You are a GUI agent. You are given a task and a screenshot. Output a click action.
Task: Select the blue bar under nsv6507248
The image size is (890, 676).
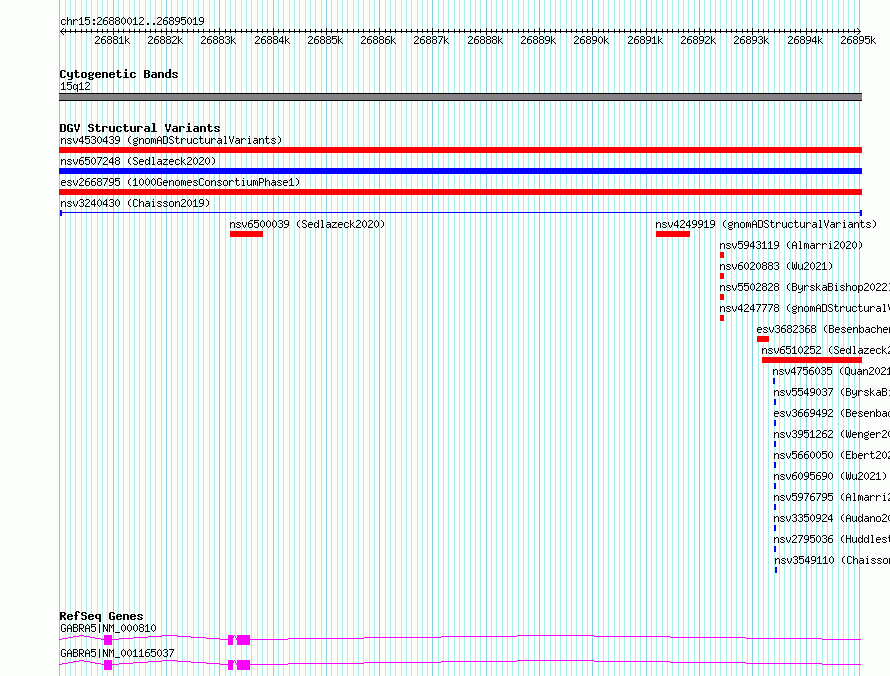point(460,171)
